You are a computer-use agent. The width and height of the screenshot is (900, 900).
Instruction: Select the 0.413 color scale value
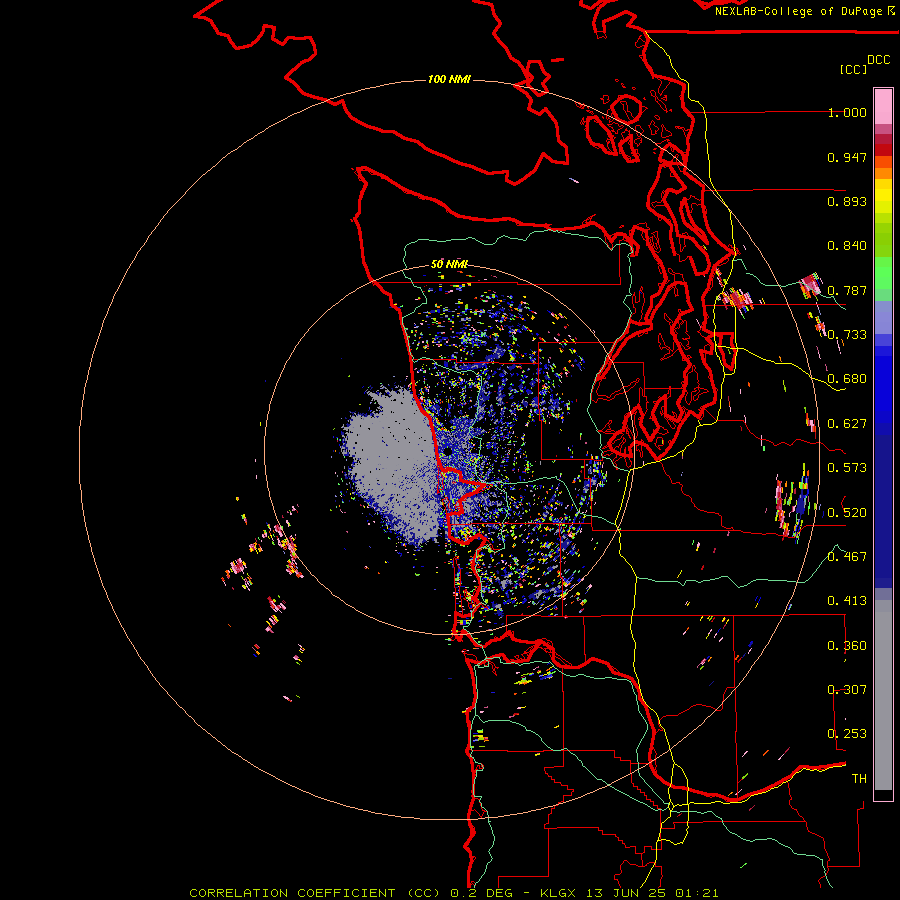[847, 601]
